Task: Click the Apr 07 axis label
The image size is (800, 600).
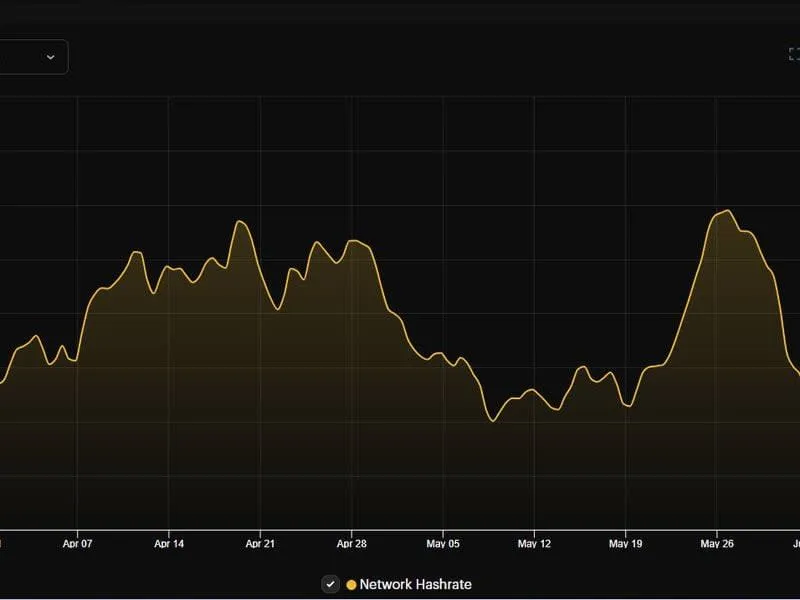Action: [x=78, y=544]
